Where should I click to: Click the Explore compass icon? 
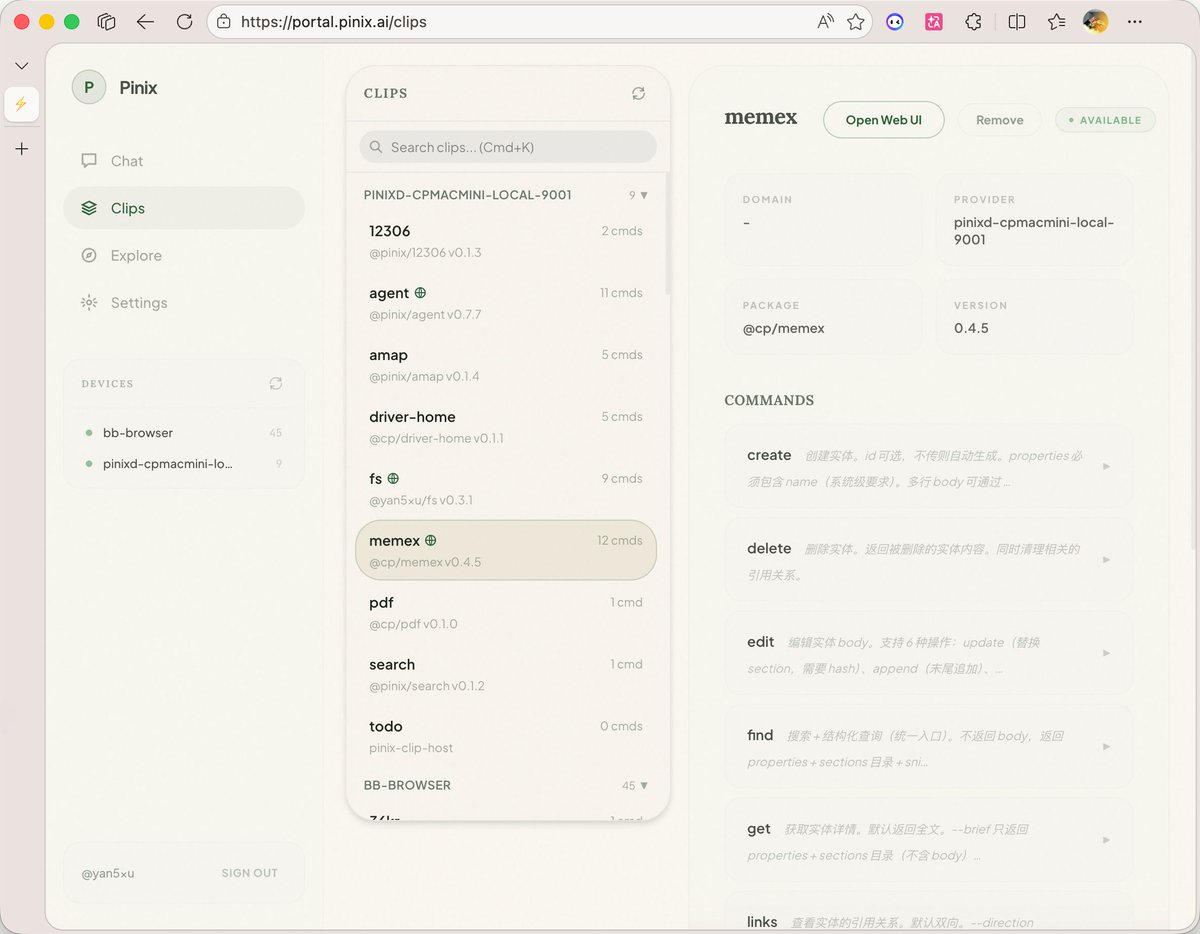(89, 255)
